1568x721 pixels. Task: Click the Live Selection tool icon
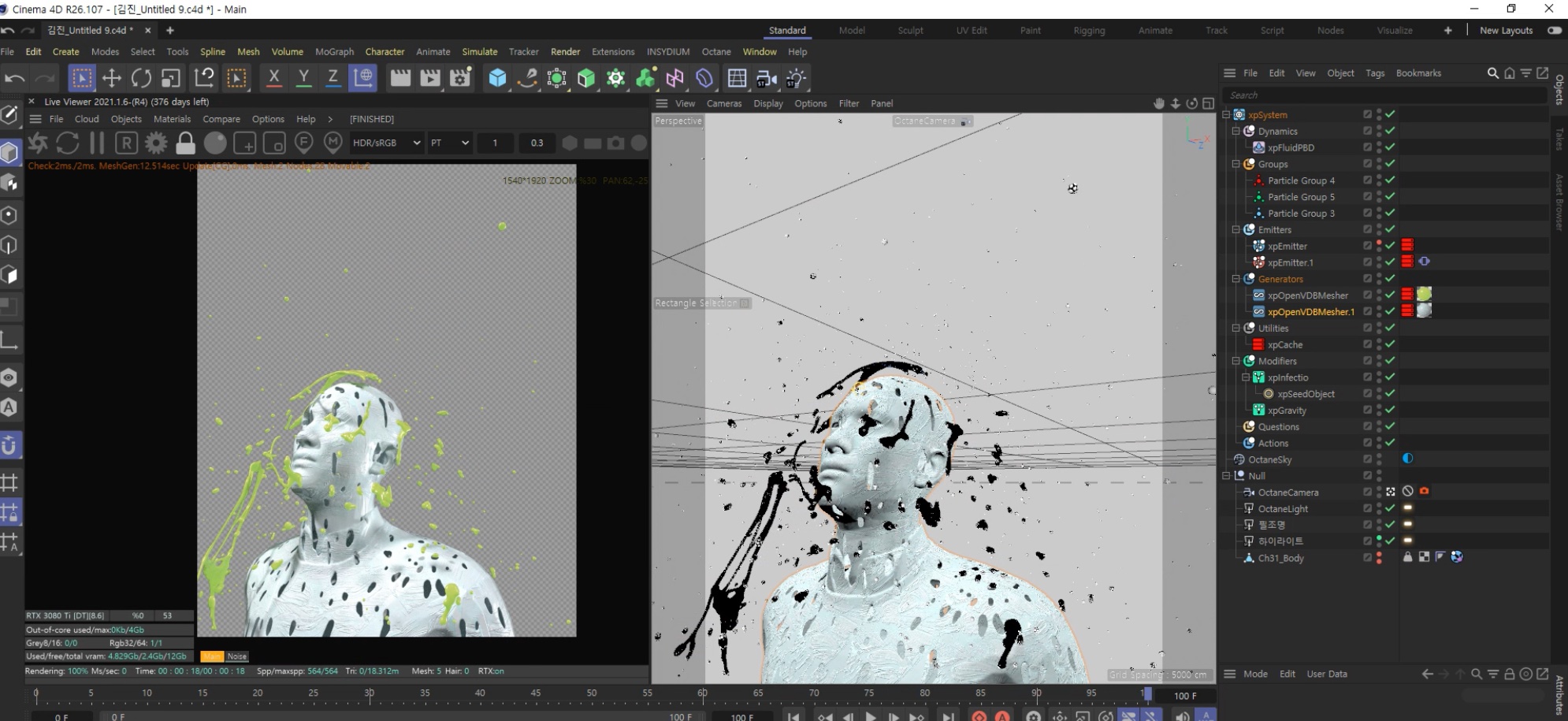point(81,78)
